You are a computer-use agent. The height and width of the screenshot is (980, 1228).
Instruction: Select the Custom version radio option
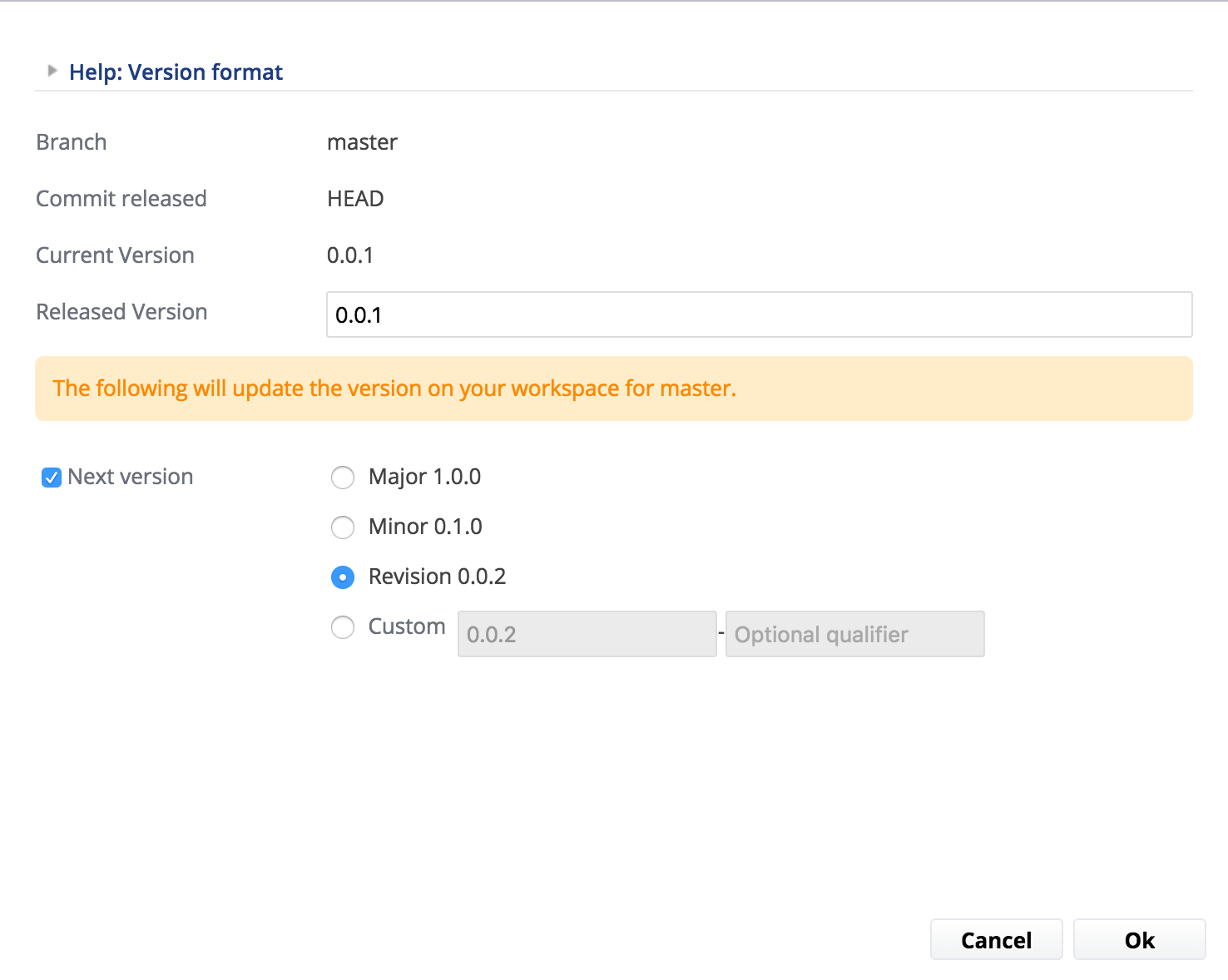coord(343,627)
